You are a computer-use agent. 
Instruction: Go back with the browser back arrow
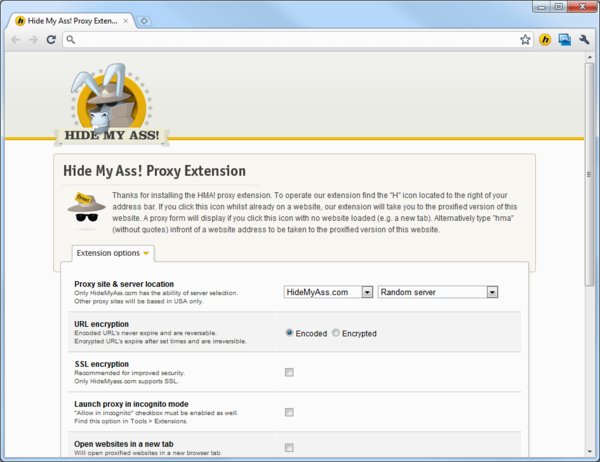tap(15, 39)
